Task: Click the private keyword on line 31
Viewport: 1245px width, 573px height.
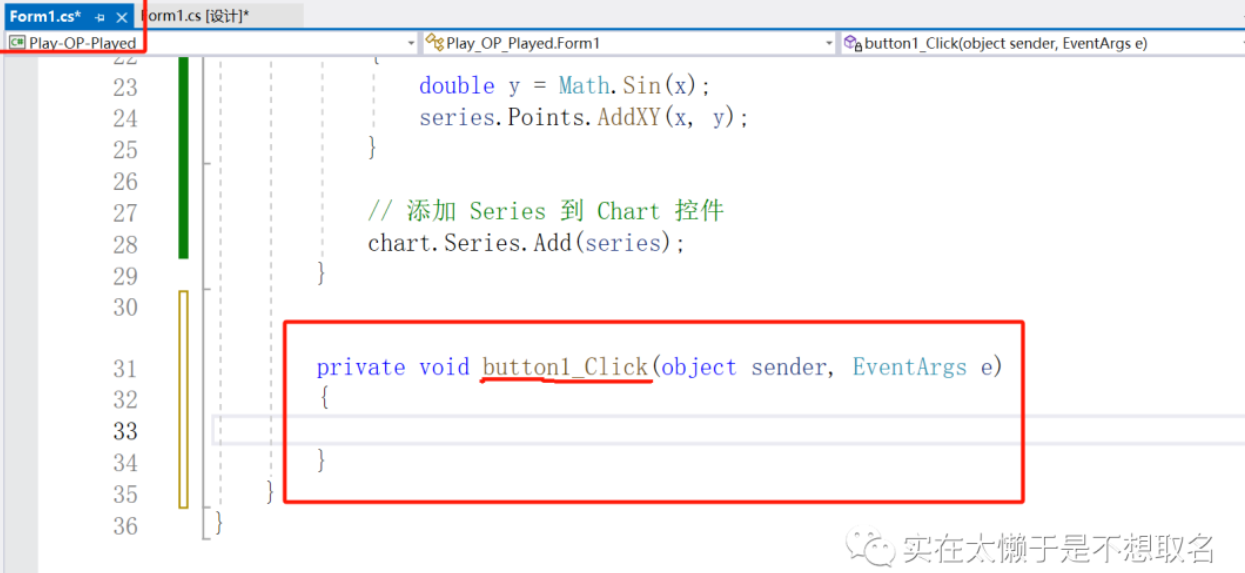Action: coord(360,367)
